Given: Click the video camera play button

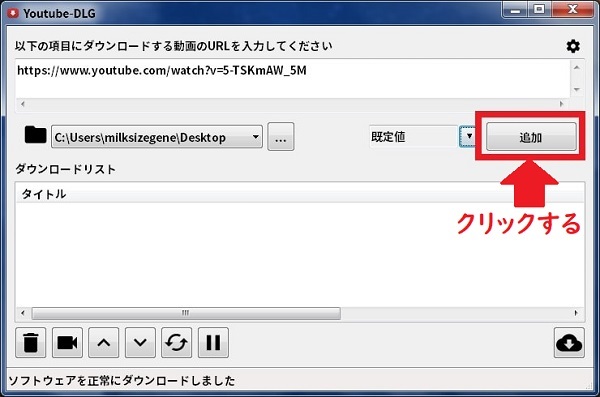Looking at the screenshot, I should pyautogui.click(x=67, y=342).
